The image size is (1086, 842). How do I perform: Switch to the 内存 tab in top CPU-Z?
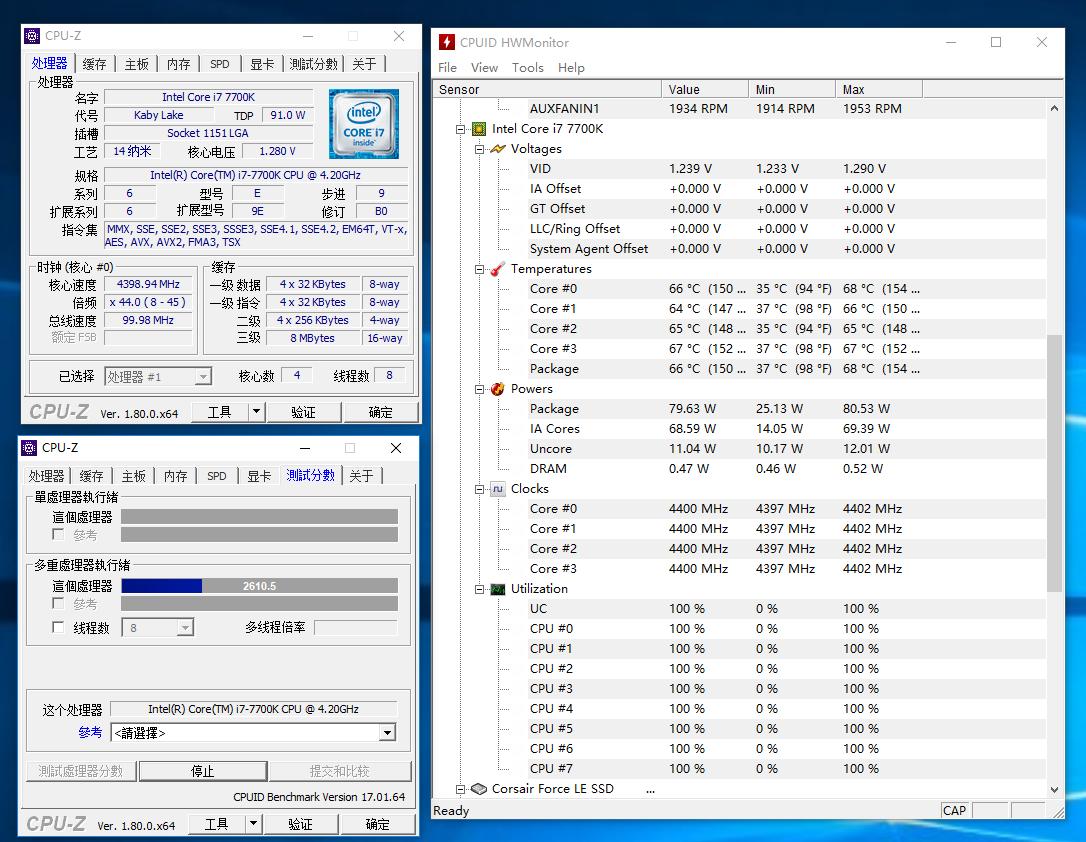tap(178, 64)
